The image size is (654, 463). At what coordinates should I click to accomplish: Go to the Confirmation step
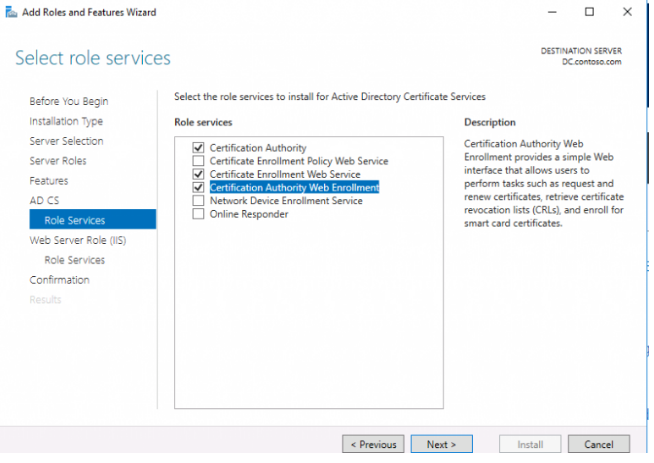tap(60, 280)
